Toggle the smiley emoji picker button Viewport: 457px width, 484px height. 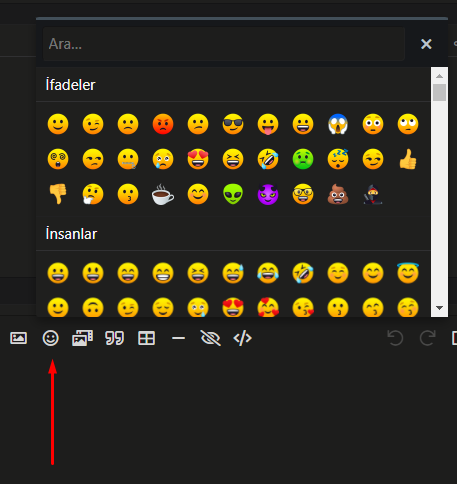pyautogui.click(x=51, y=338)
